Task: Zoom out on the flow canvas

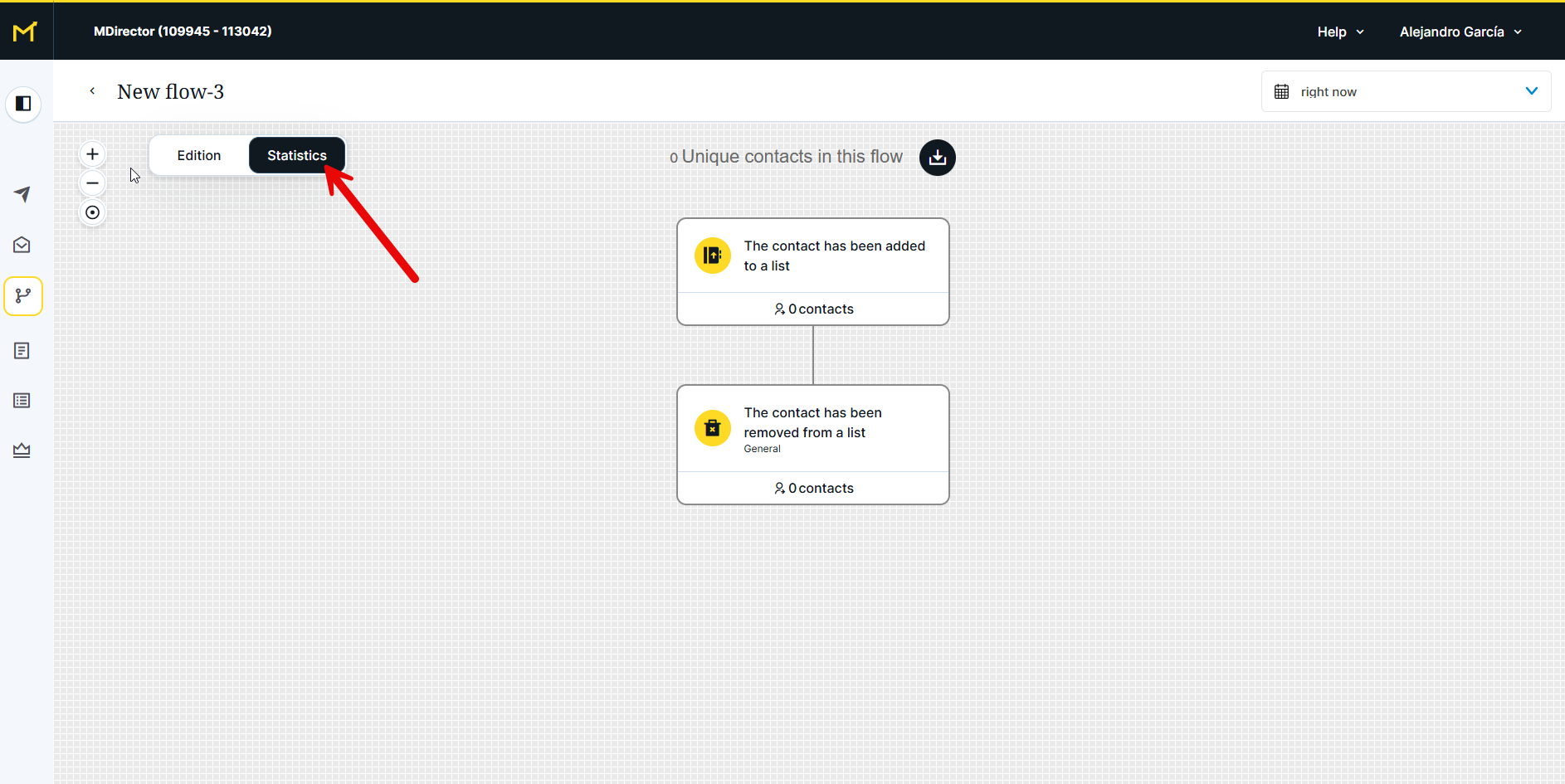Action: 93,183
